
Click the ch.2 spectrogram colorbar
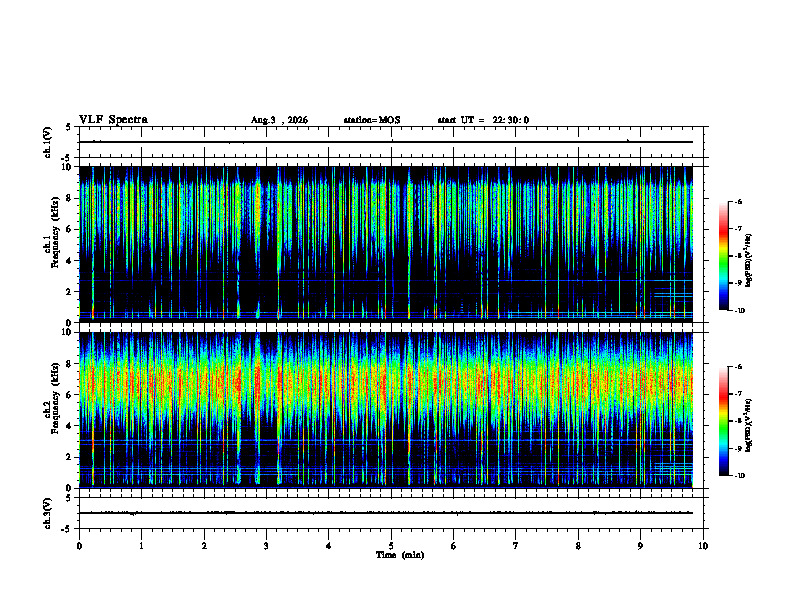click(x=723, y=421)
